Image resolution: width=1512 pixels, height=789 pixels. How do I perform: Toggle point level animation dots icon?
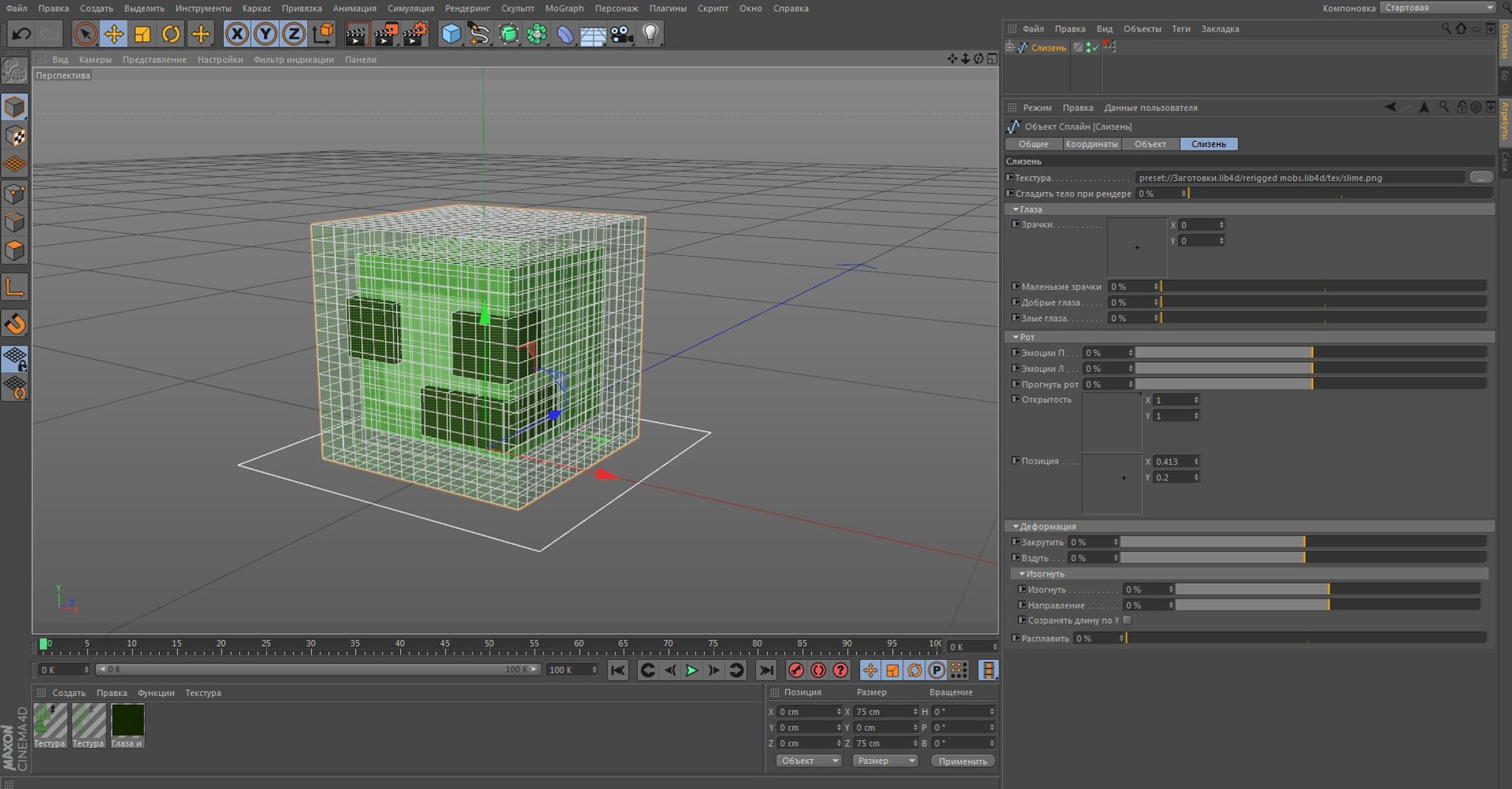point(958,670)
